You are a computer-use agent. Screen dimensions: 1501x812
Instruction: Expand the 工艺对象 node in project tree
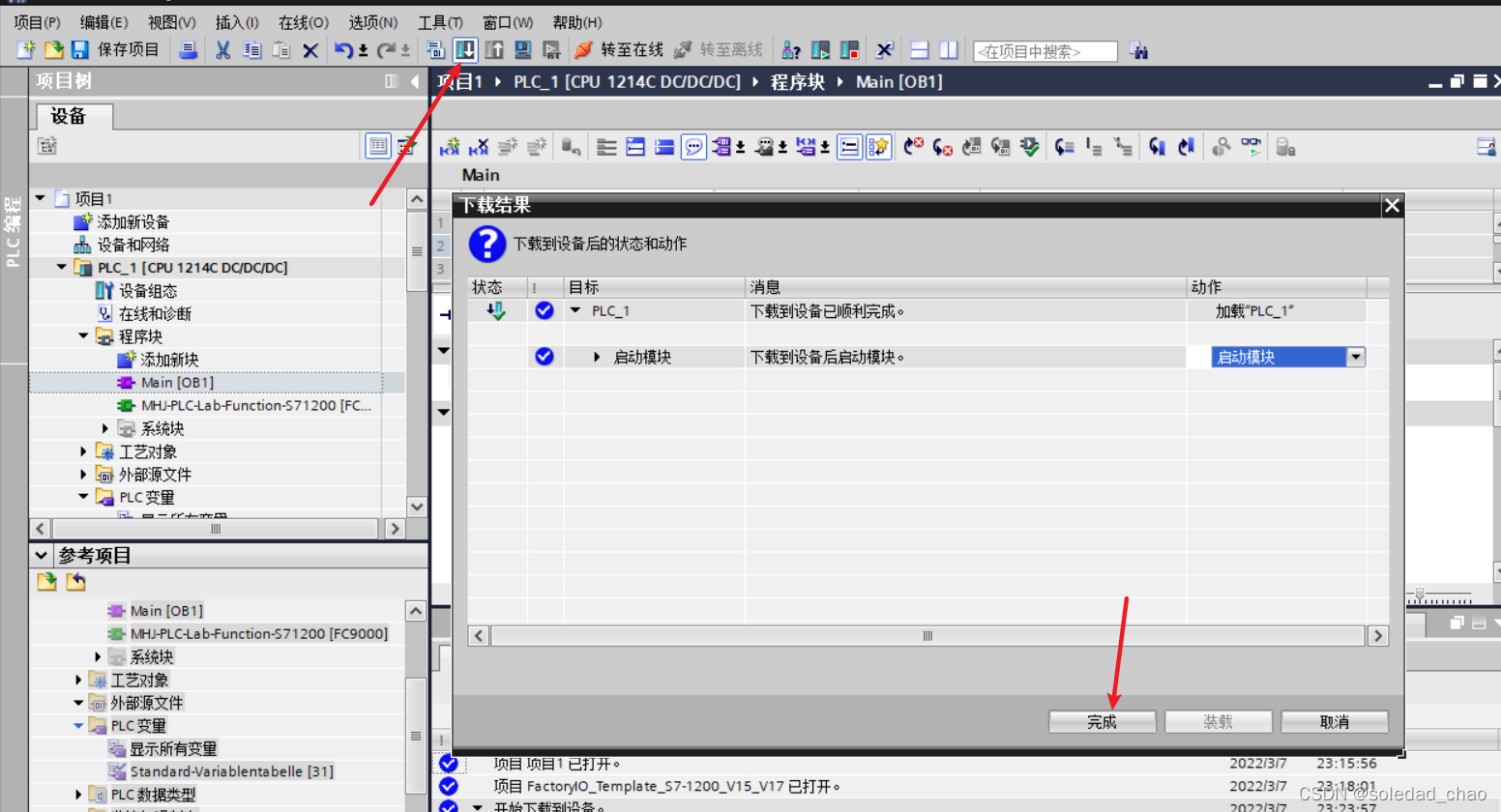click(x=83, y=451)
